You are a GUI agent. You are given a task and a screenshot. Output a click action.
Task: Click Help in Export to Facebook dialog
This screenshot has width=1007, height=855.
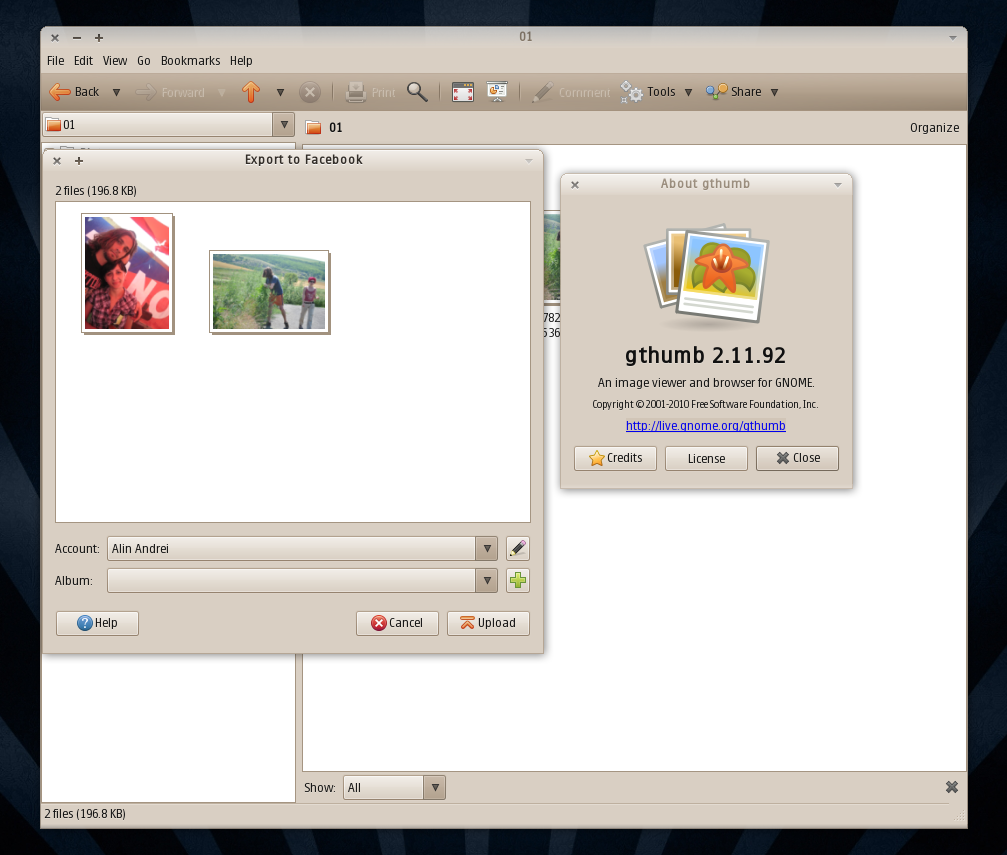[97, 623]
